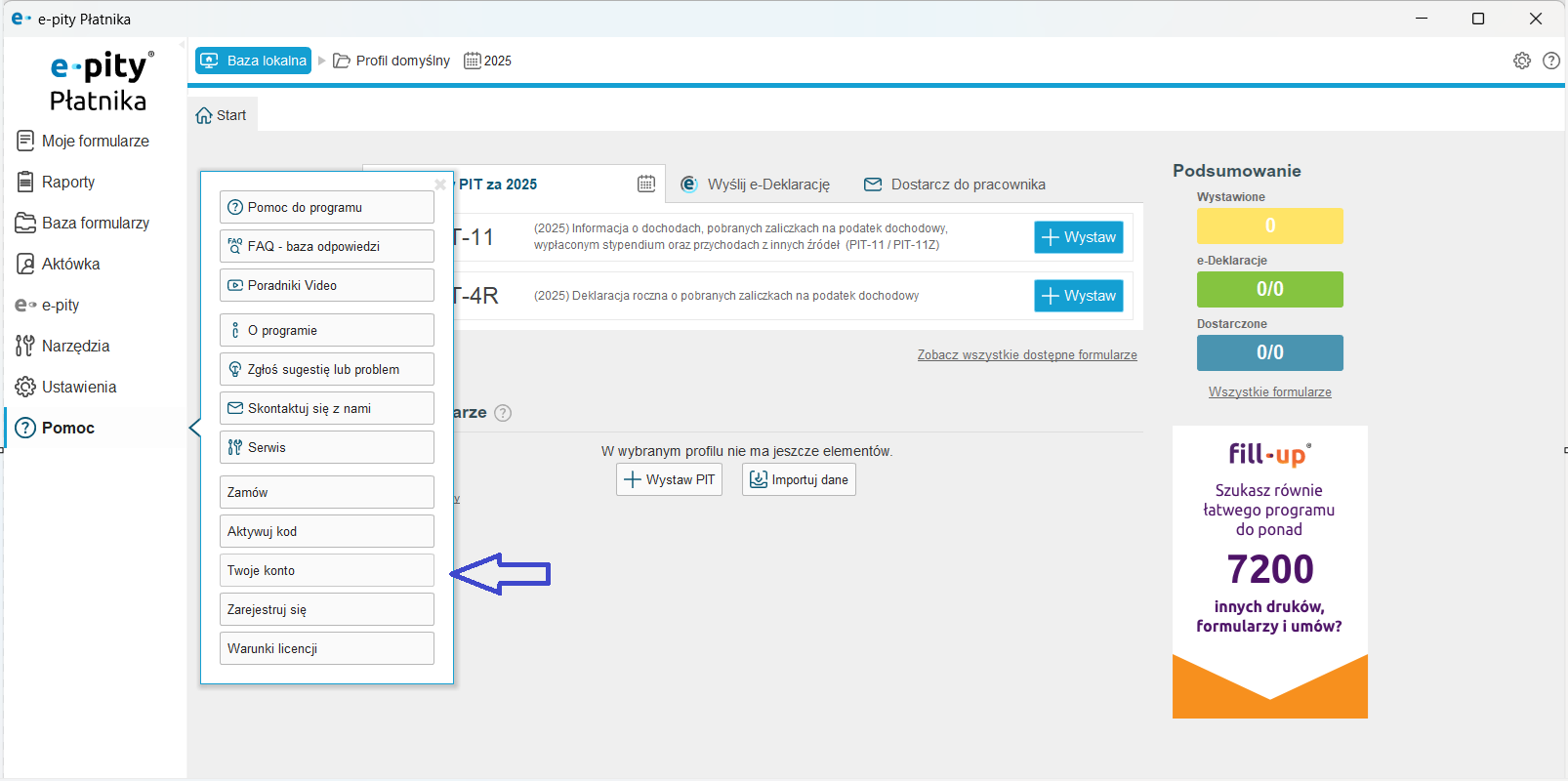
Task: Select Poradniki Video menu entry
Action: (x=326, y=285)
